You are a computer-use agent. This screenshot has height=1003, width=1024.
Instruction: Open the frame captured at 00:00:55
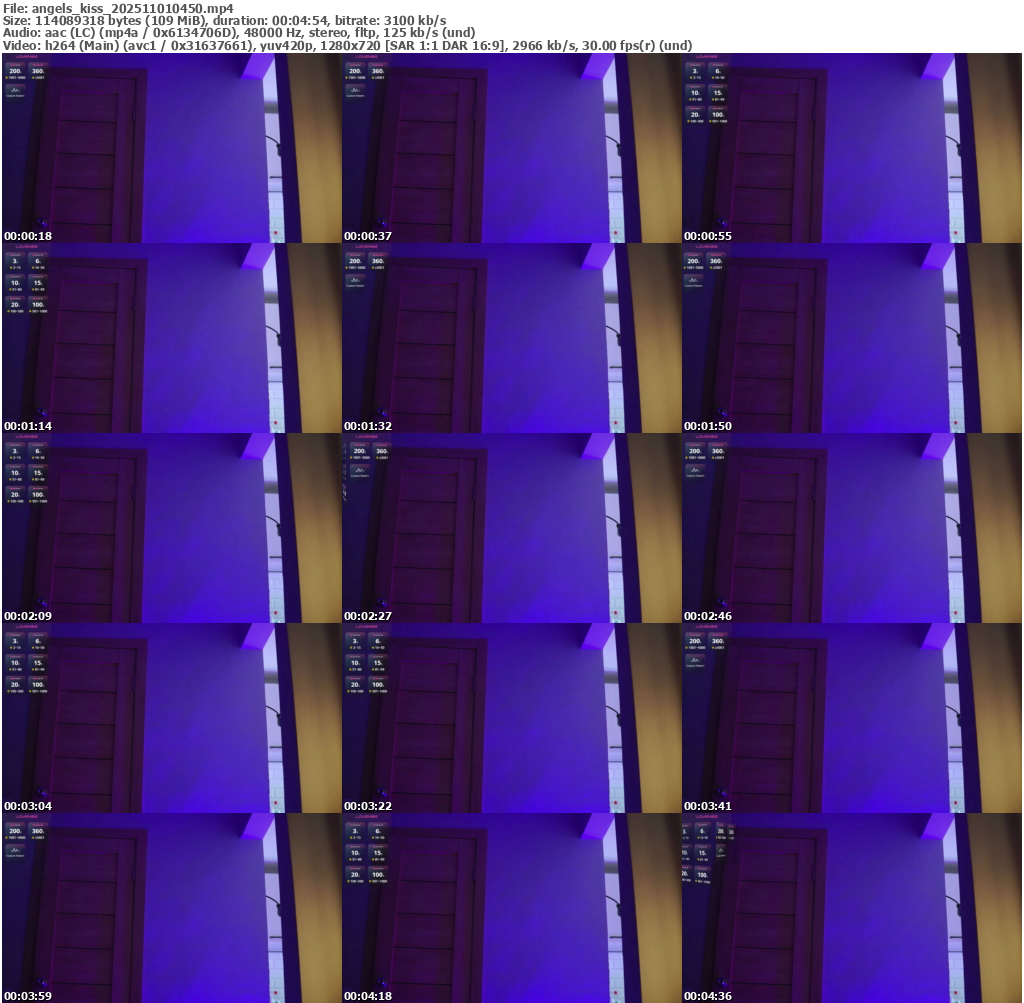(x=852, y=148)
